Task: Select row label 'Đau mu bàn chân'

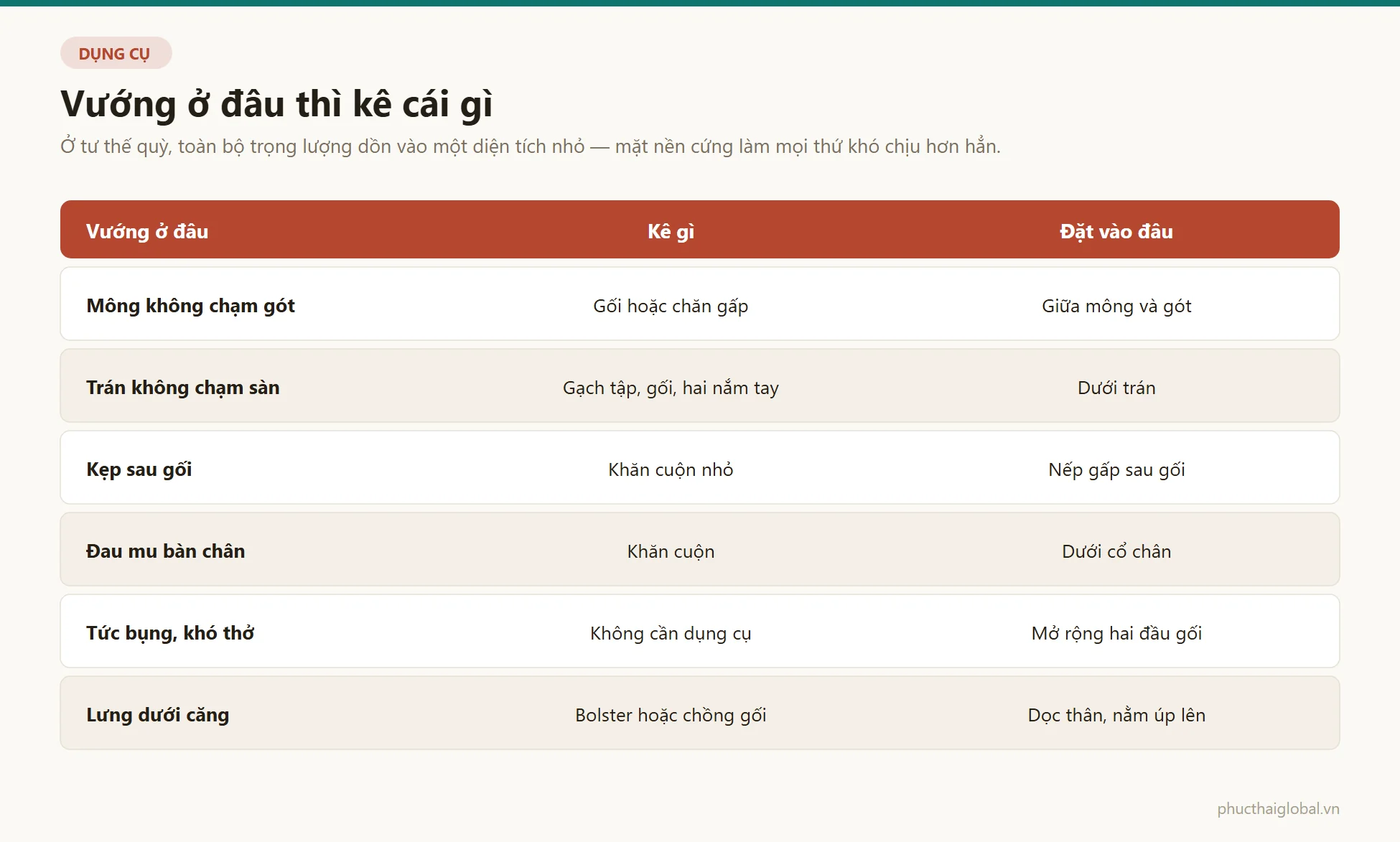Action: pyautogui.click(x=166, y=551)
